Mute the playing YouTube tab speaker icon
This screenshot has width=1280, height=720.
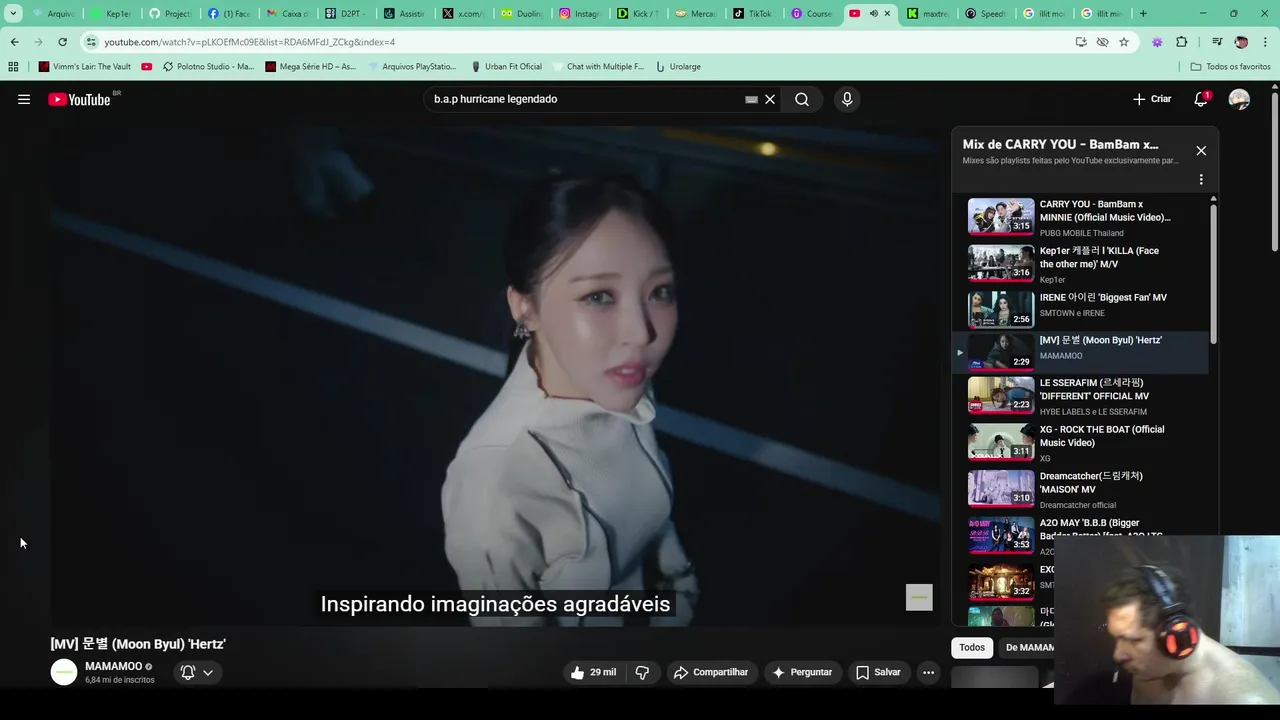873,14
